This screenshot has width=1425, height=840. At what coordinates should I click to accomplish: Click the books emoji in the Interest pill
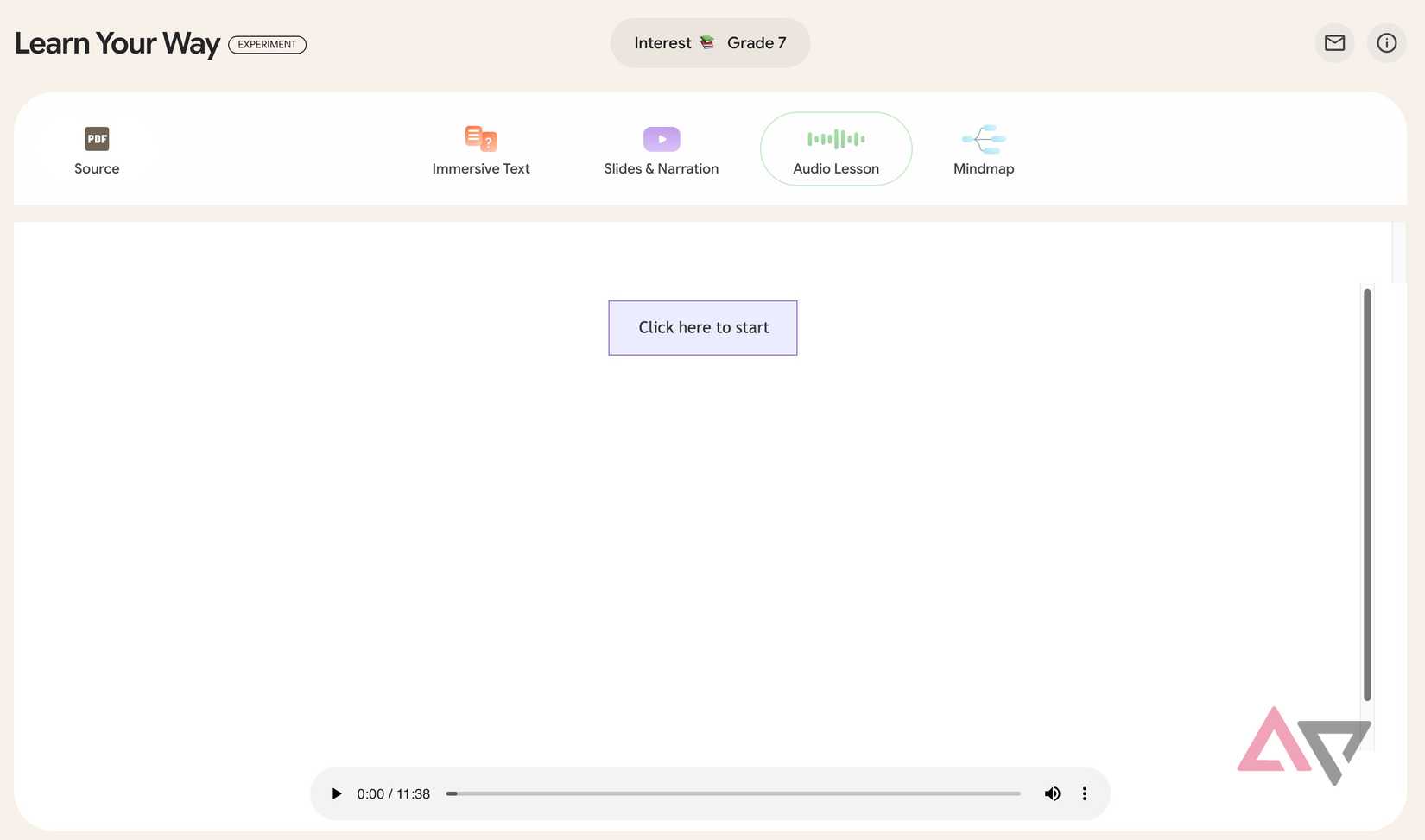[707, 41]
